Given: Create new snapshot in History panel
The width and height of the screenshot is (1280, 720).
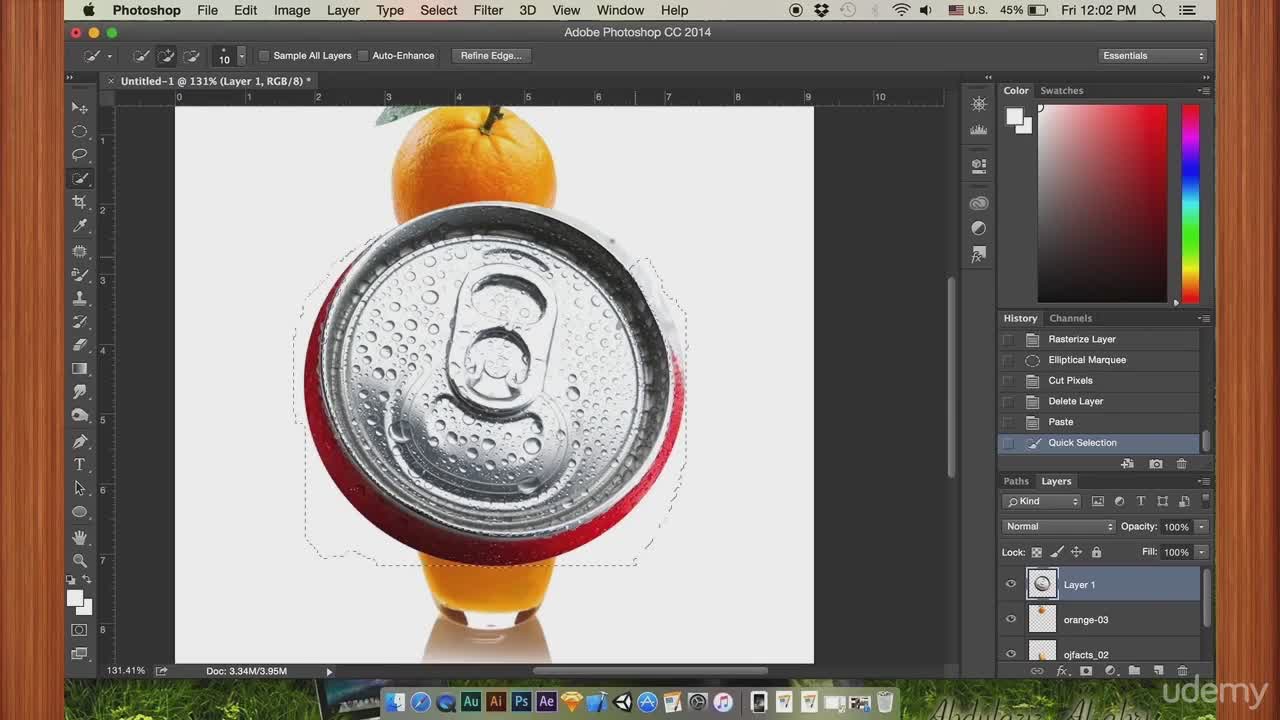Looking at the screenshot, I should (1156, 464).
